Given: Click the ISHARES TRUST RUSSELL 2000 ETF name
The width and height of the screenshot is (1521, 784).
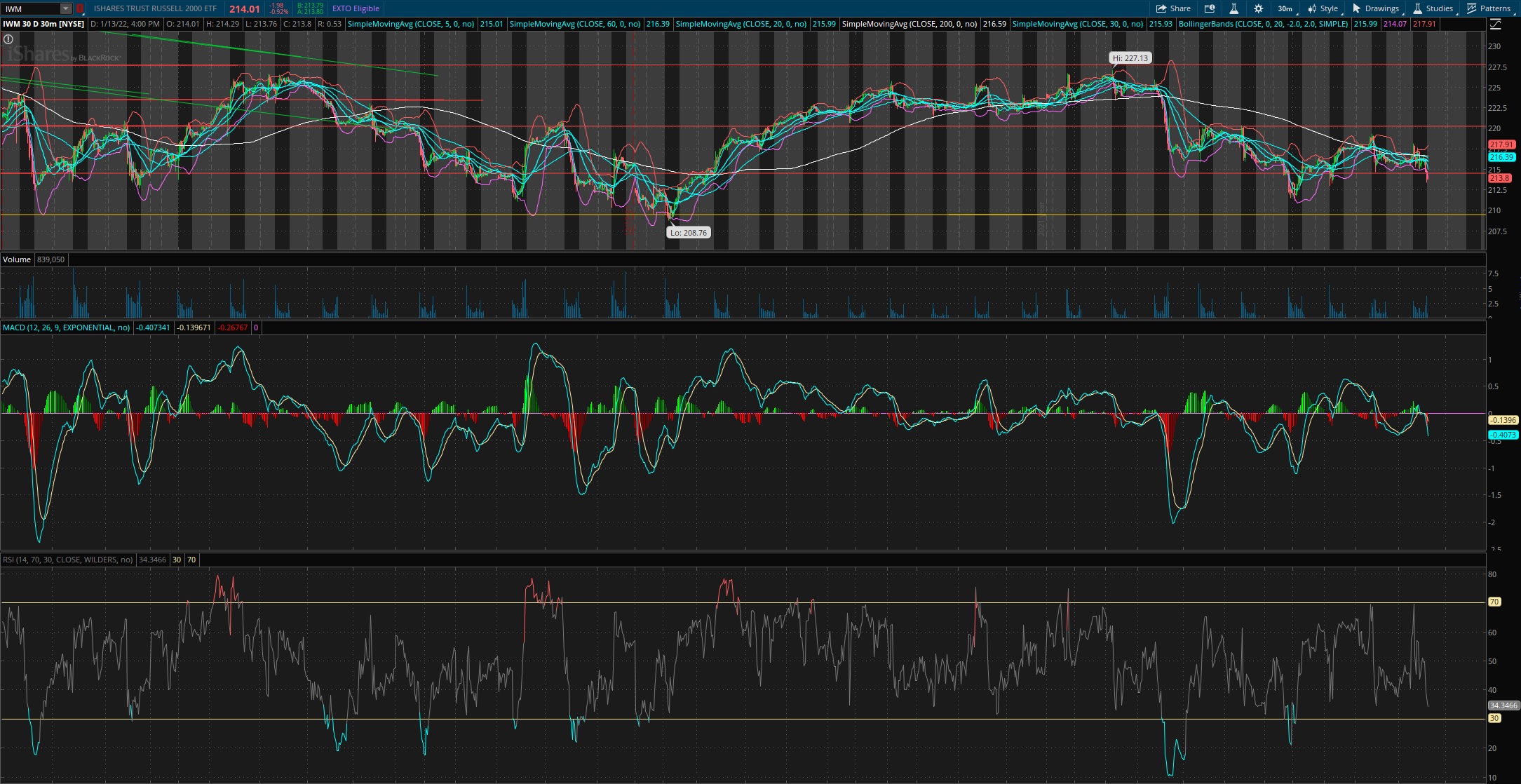Looking at the screenshot, I should (155, 8).
